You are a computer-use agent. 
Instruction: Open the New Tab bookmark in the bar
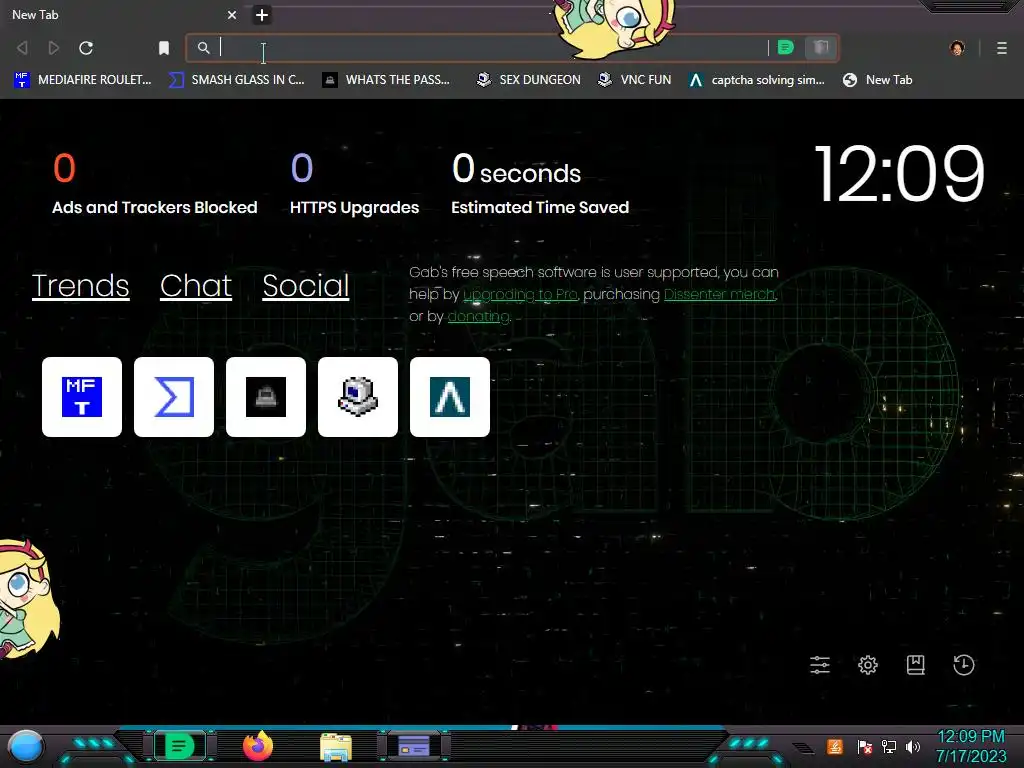pyautogui.click(x=878, y=80)
